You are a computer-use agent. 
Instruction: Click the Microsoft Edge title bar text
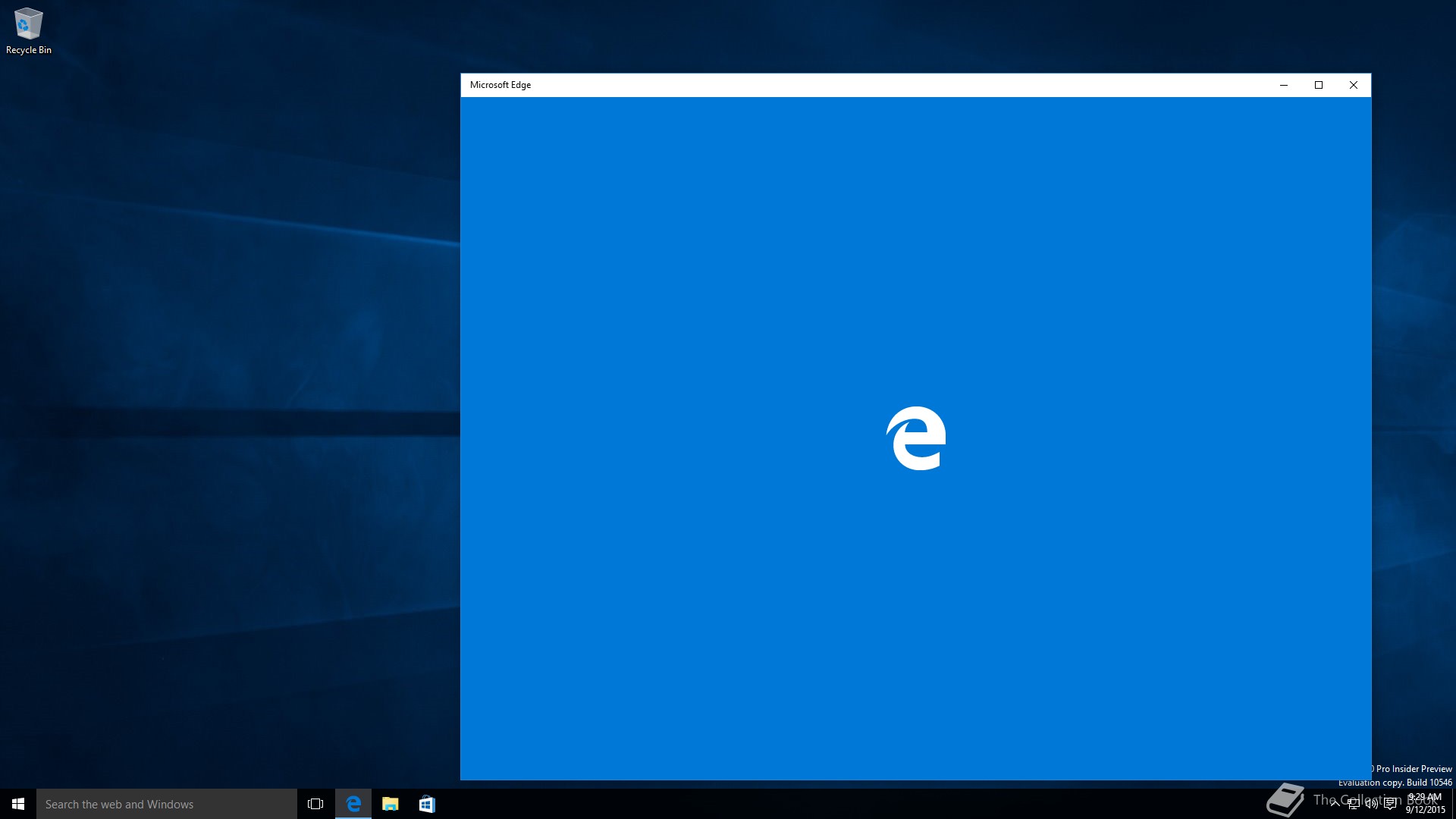500,85
